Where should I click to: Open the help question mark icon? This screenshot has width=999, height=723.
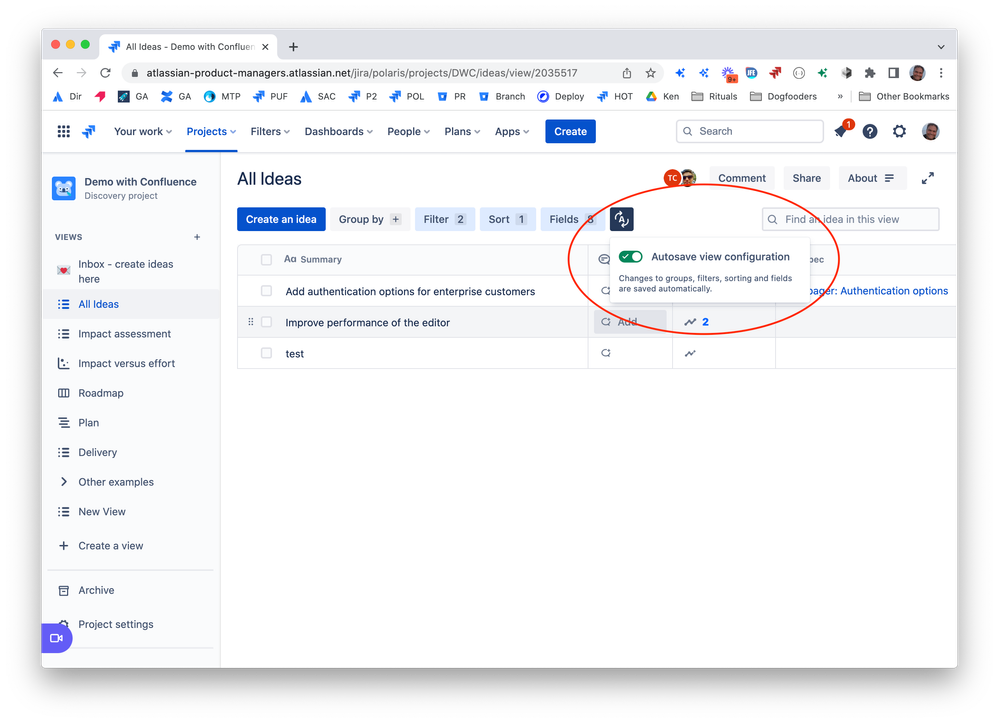pos(870,131)
